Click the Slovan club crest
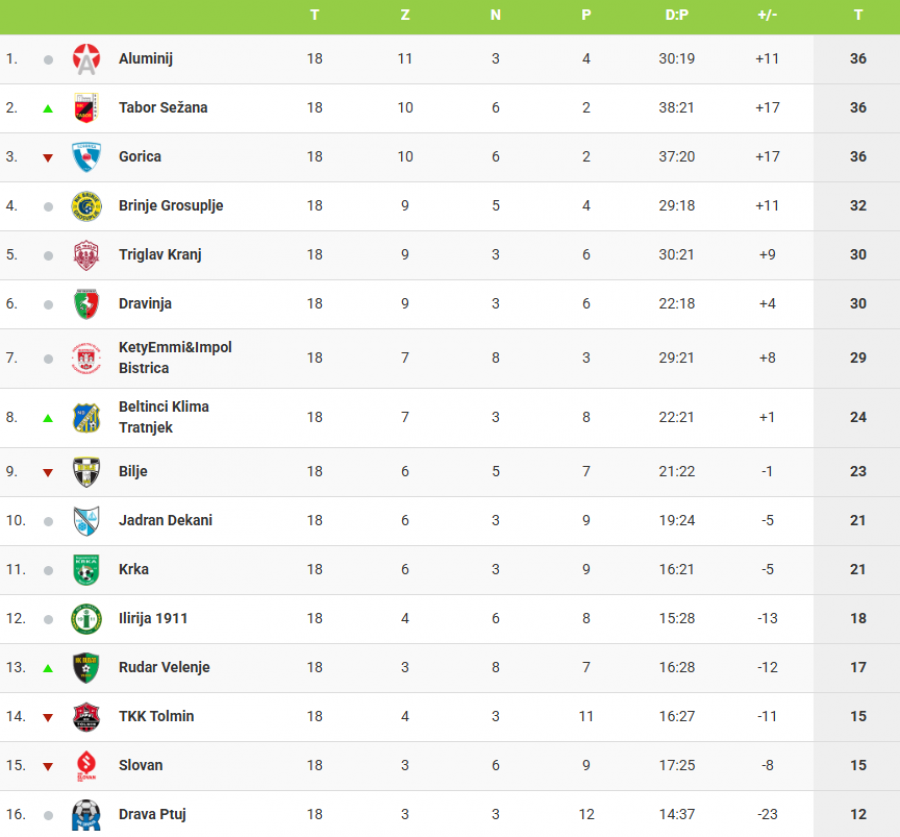Screen dimensions: 900x837 [x=87, y=766]
